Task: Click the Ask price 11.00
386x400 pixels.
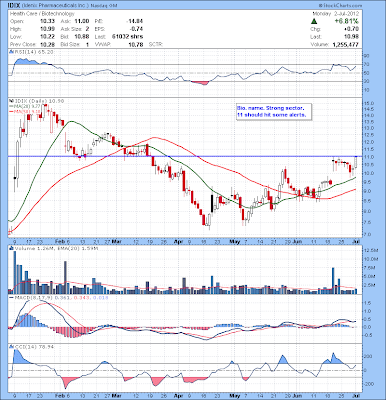Action: click(x=83, y=21)
